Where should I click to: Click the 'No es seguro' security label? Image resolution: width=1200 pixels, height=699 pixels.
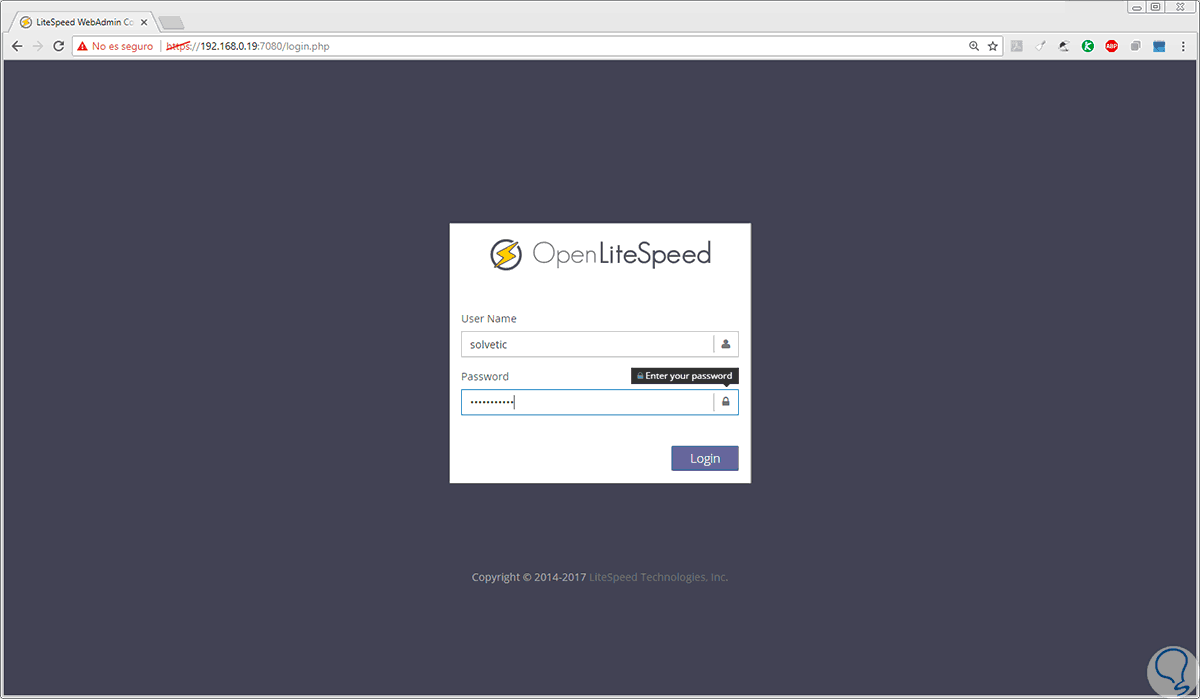click(x=123, y=46)
